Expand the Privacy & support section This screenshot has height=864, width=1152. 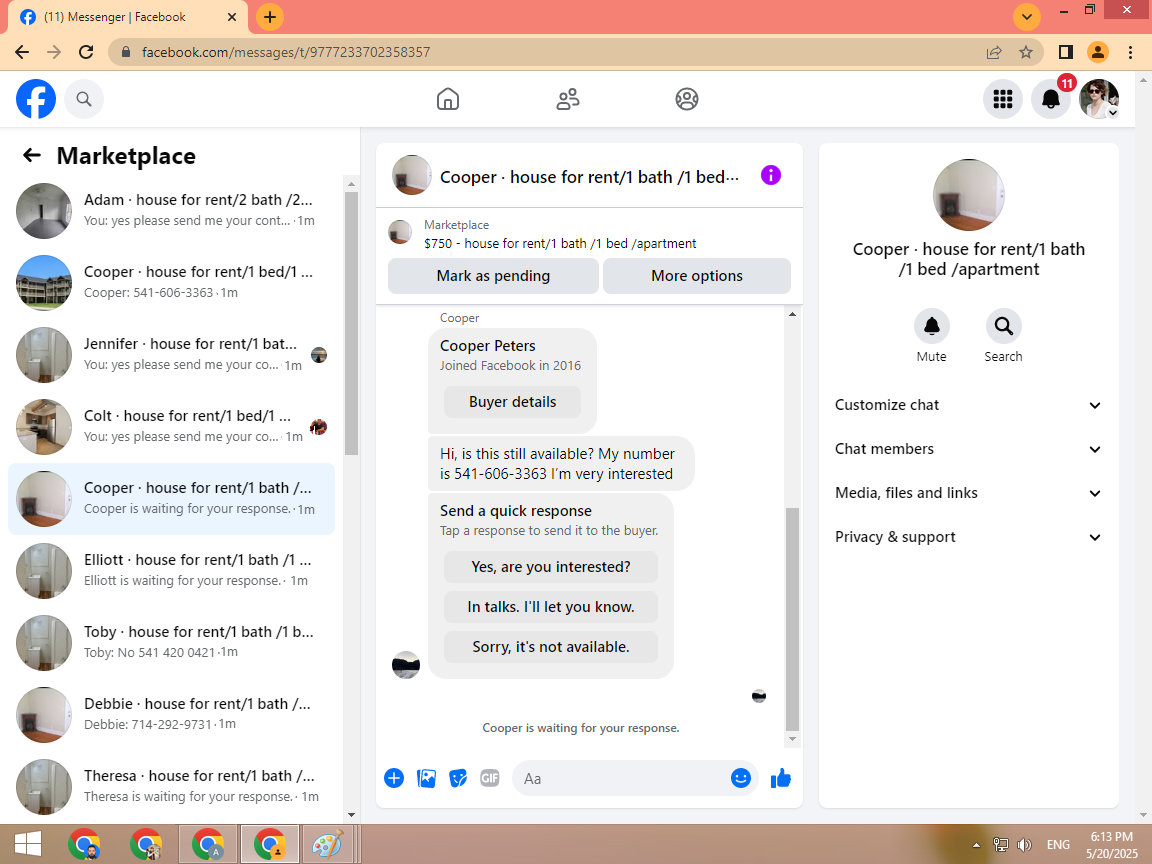pos(968,537)
